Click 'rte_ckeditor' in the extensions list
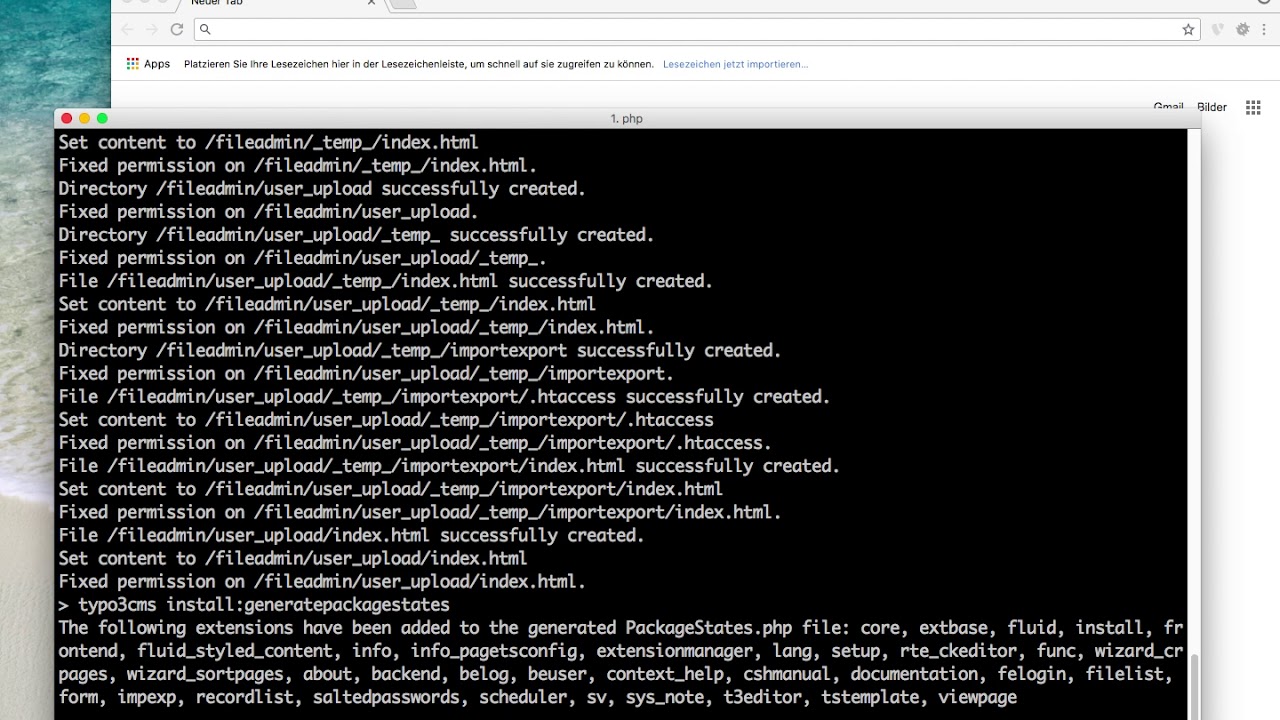 [958, 651]
